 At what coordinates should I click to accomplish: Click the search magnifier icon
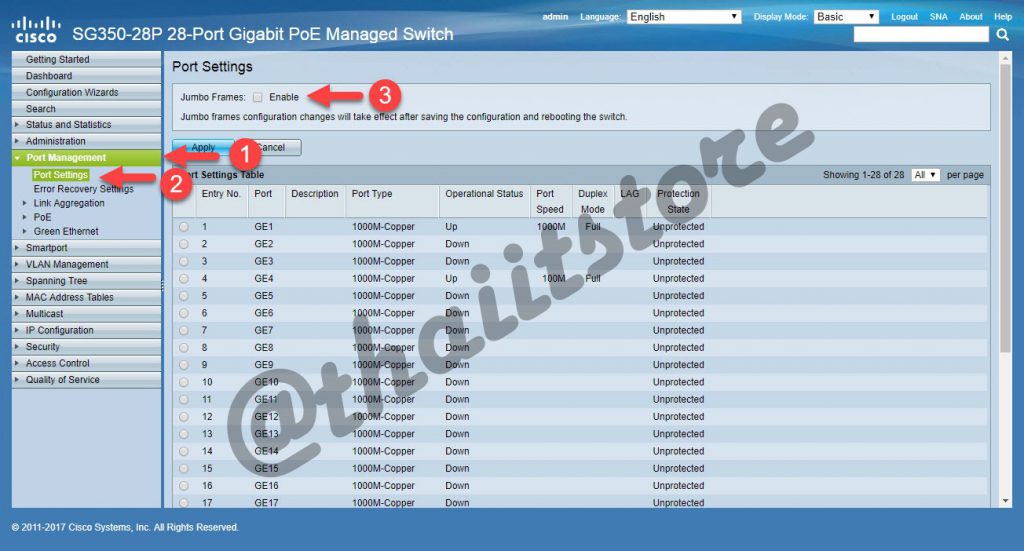tap(1002, 35)
